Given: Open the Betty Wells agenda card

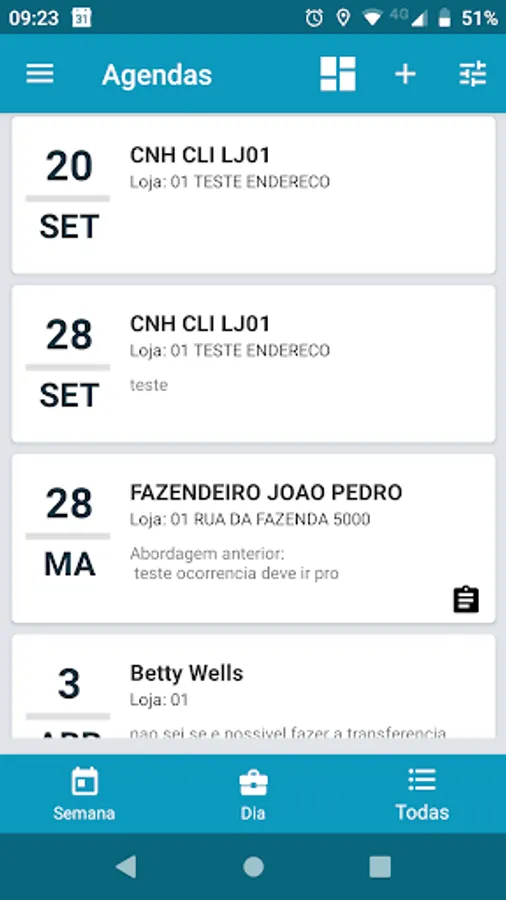Looking at the screenshot, I should (254, 686).
